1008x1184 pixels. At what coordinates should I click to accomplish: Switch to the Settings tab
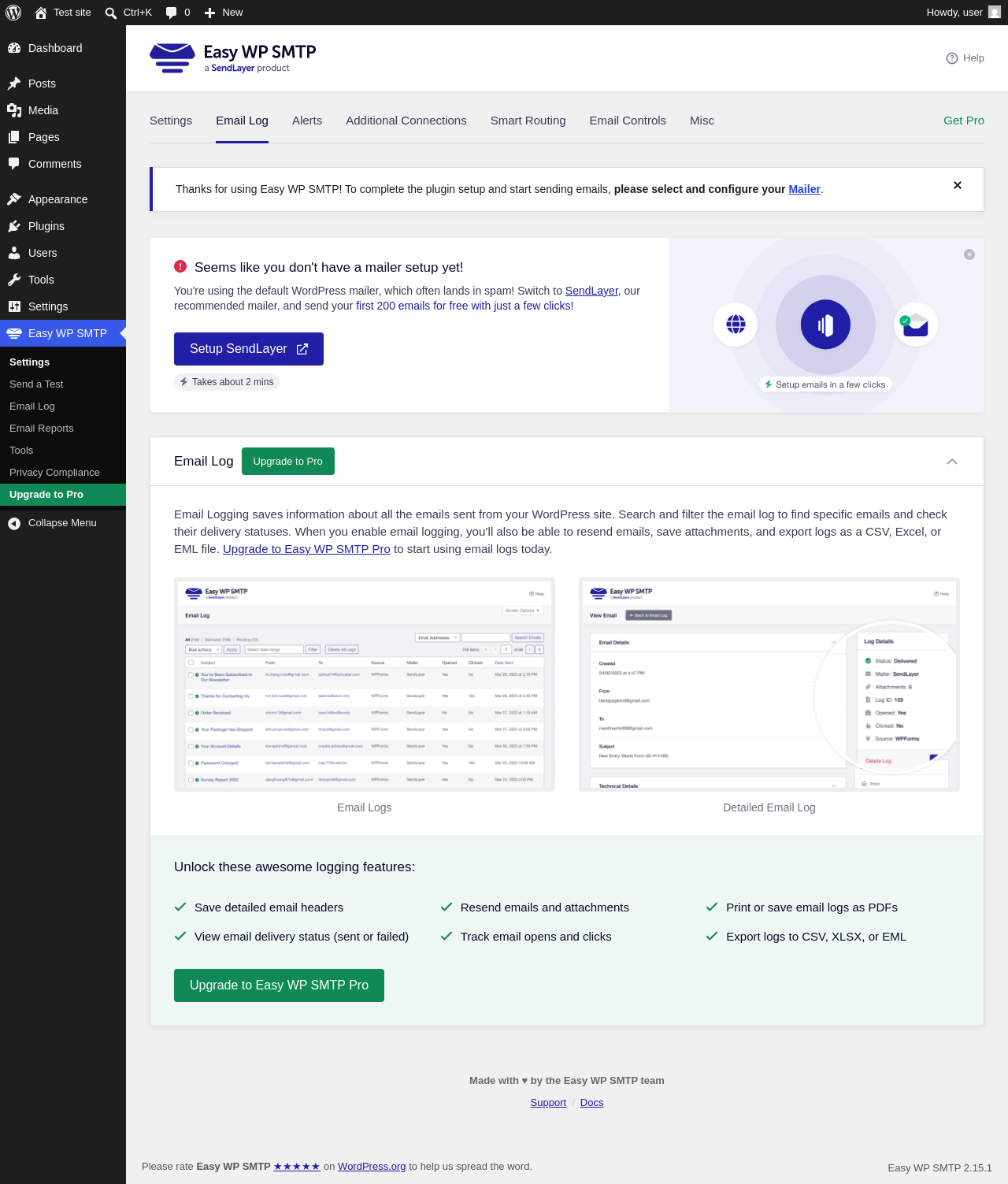[x=171, y=121]
